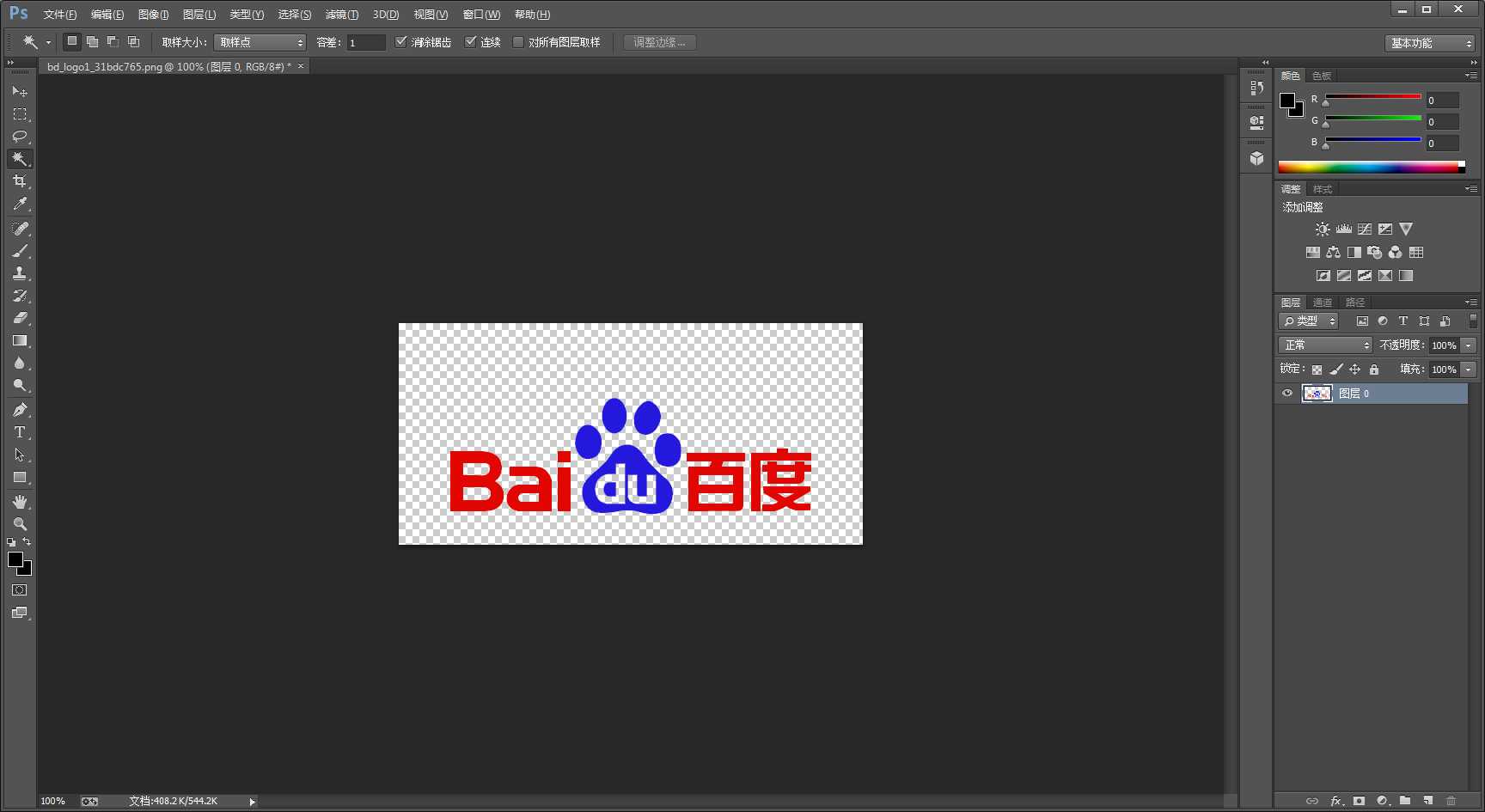Screen dimensions: 1485x812
Task: Select the Brush tool
Action: click(x=20, y=251)
